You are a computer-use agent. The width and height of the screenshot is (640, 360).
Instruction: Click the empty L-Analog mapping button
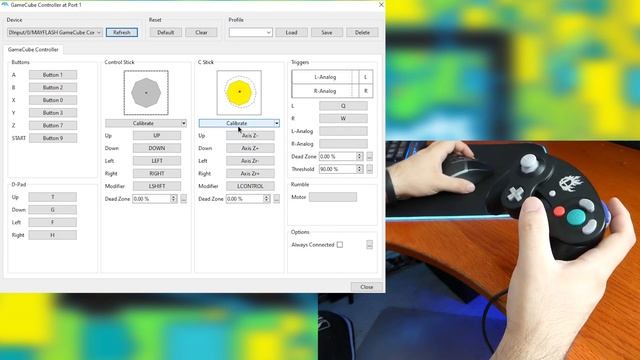click(x=343, y=131)
